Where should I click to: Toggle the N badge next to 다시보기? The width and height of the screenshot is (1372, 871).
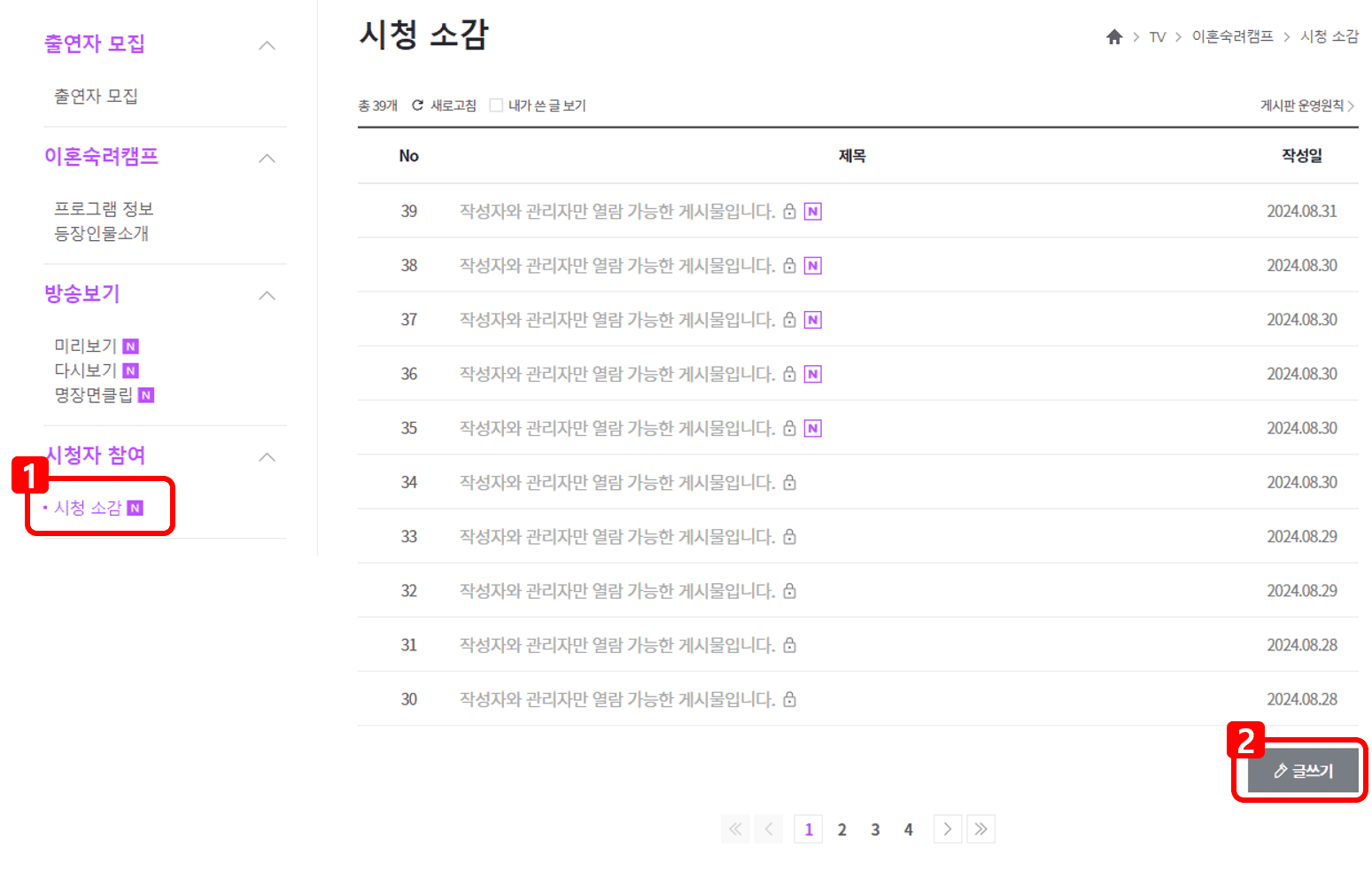pyautogui.click(x=129, y=370)
